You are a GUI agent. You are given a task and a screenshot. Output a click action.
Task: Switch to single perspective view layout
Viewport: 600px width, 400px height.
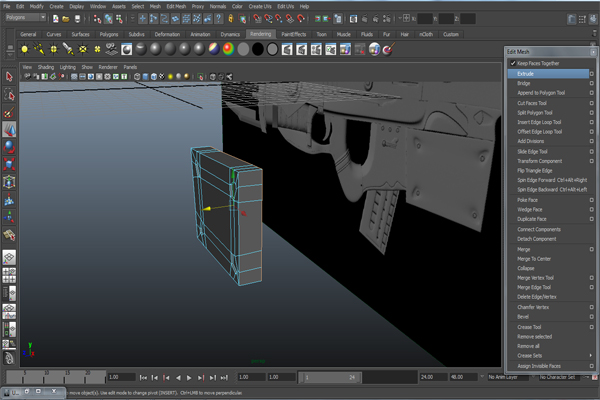[x=9, y=258]
